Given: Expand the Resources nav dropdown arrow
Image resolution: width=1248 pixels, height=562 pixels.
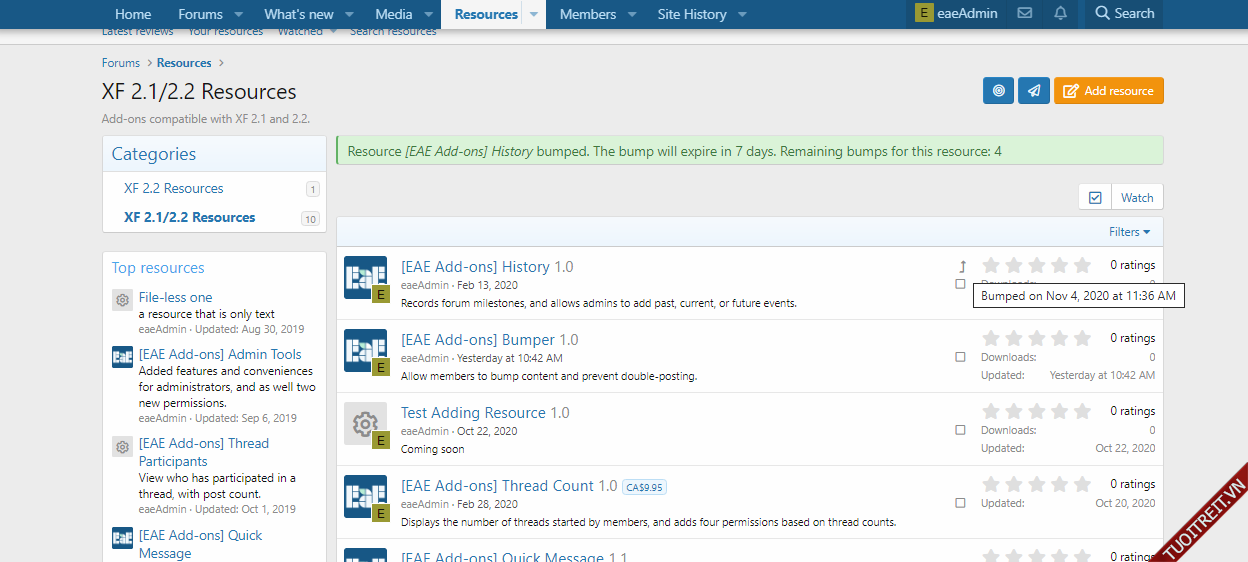Looking at the screenshot, I should [x=534, y=15].
